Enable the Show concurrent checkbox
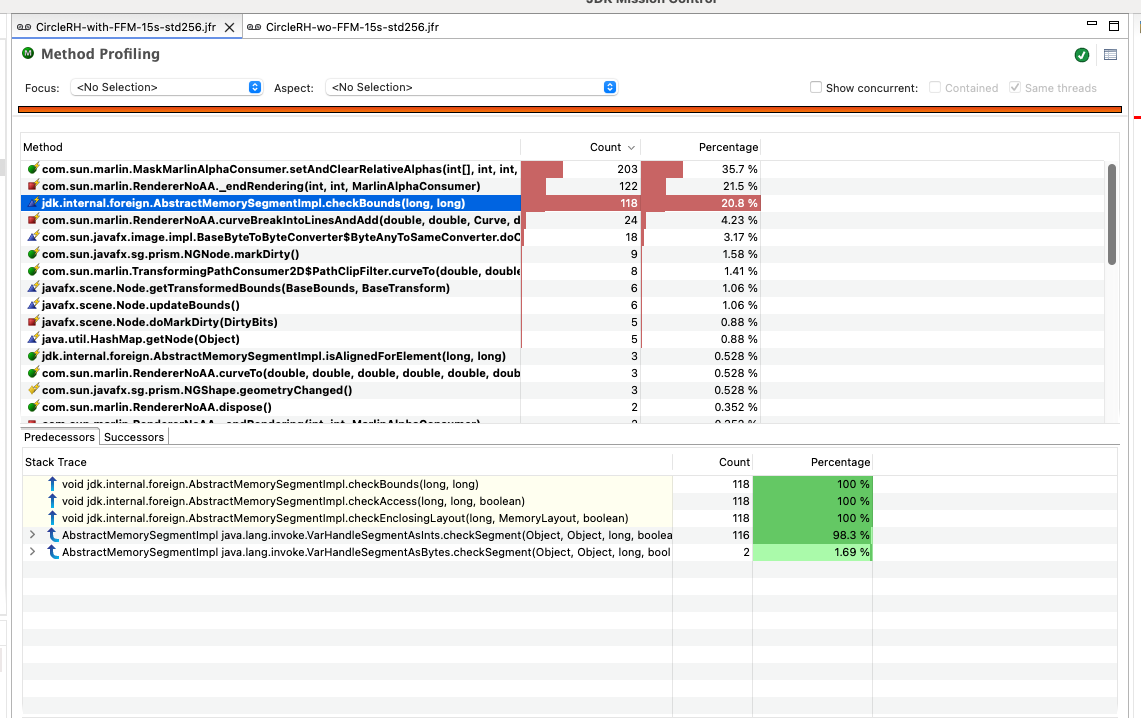This screenshot has height=718, width=1141. click(816, 88)
